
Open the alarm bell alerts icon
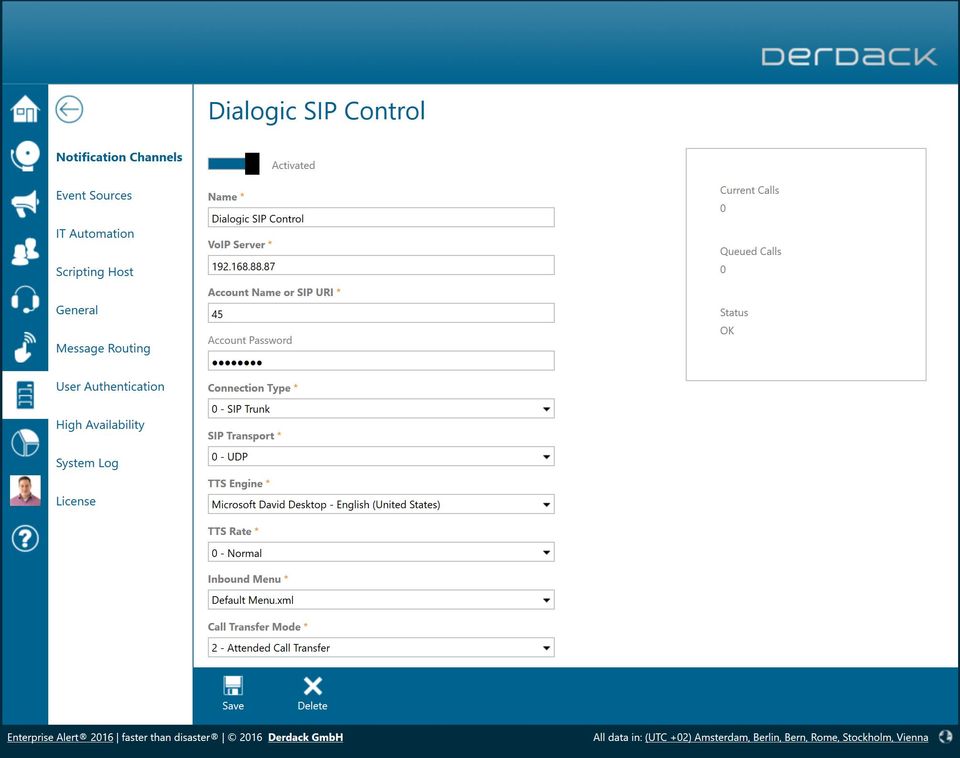point(25,156)
